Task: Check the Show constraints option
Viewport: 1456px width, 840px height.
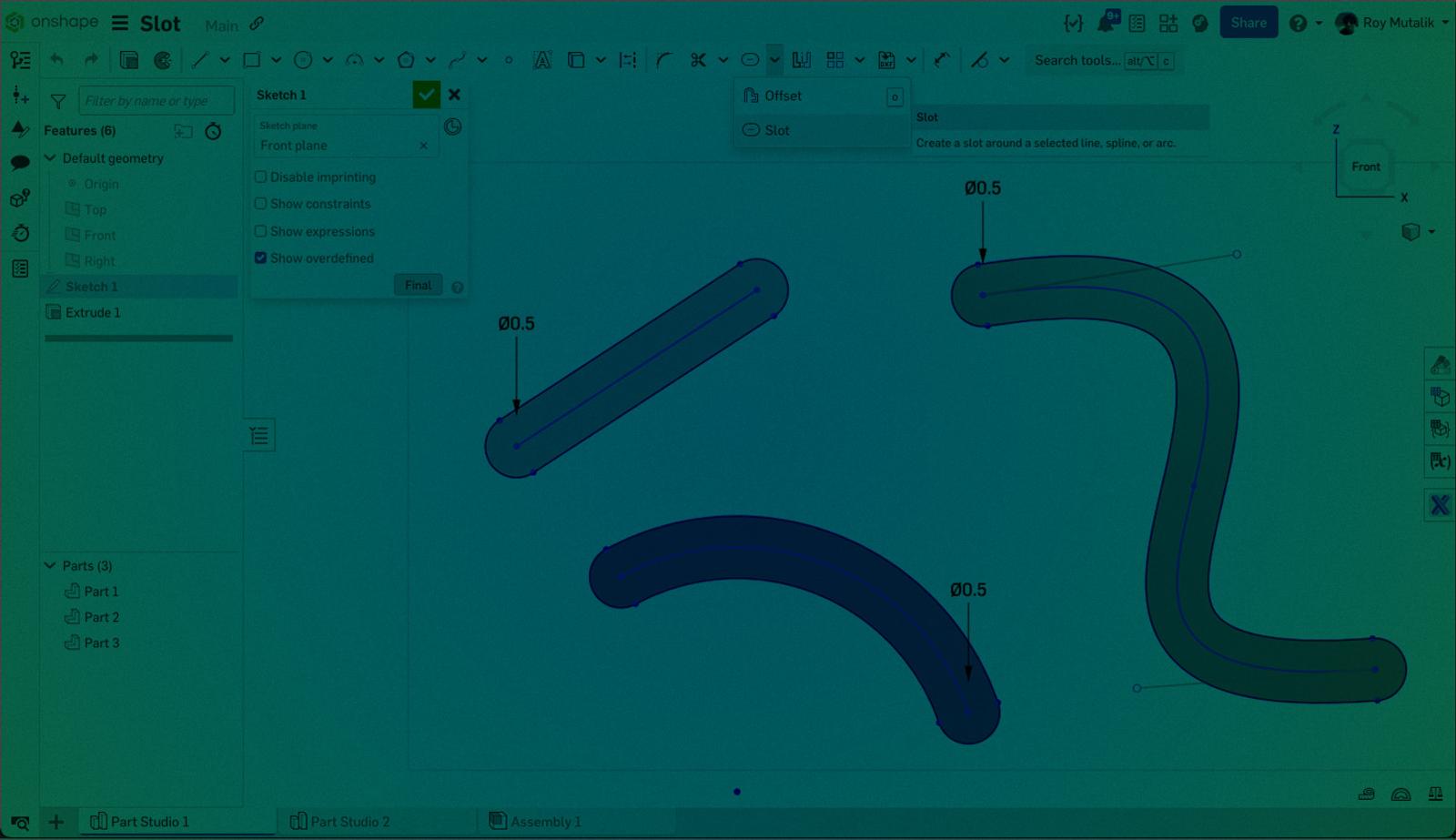Action: pos(261,204)
